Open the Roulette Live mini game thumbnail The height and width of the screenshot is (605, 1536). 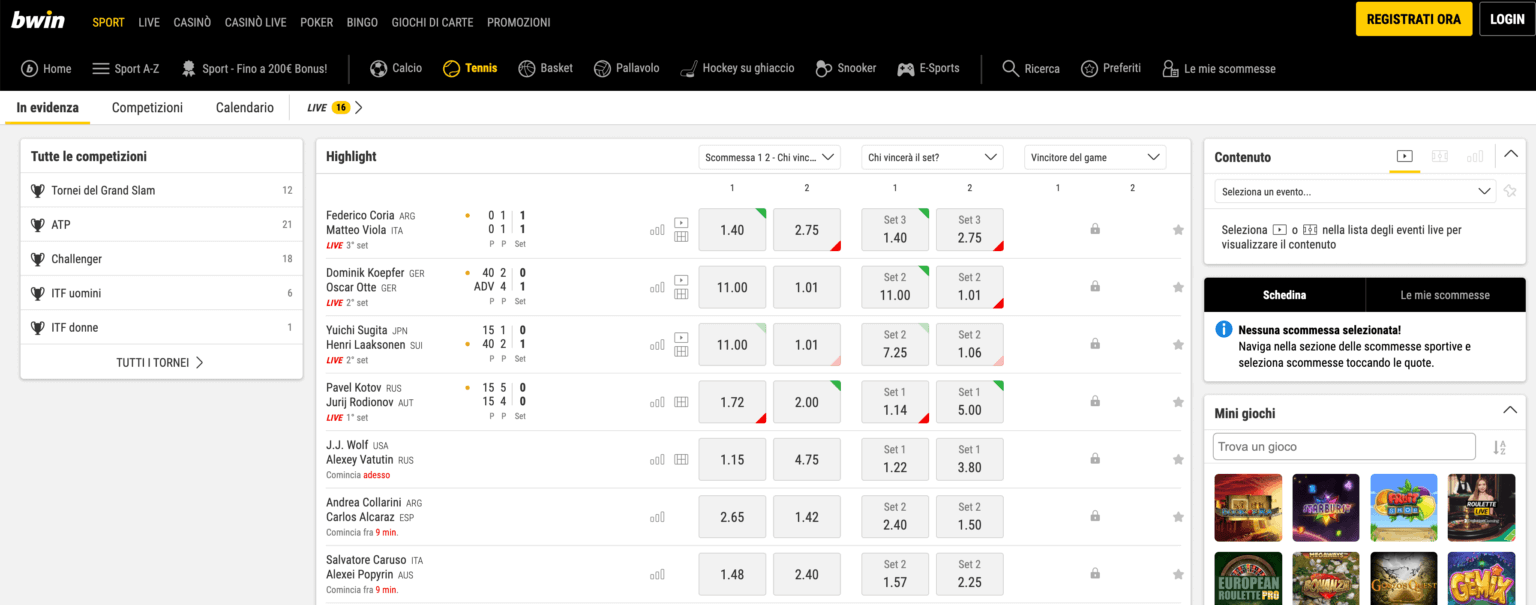[x=1482, y=508]
